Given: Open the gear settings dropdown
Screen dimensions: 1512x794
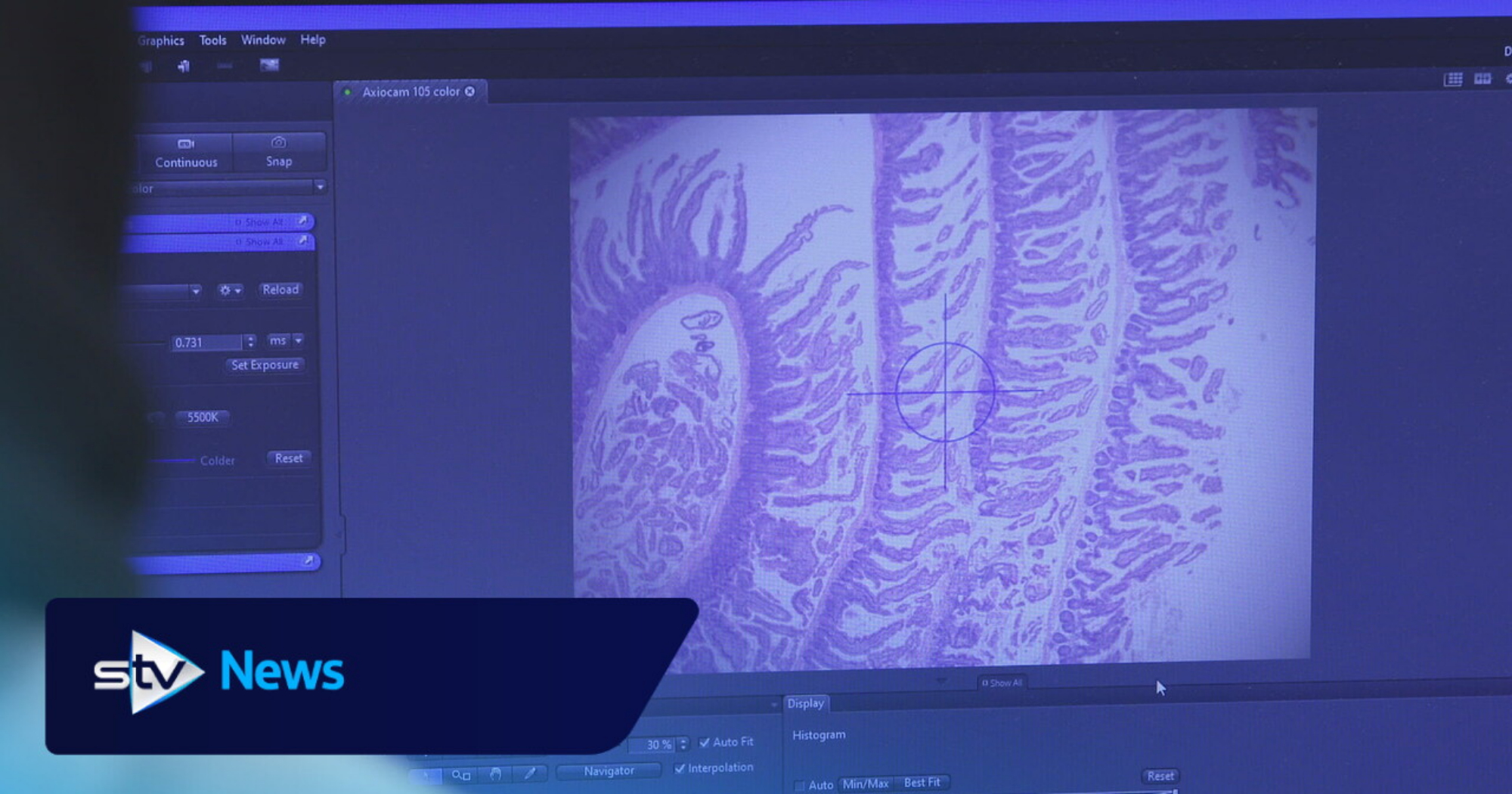Looking at the screenshot, I should point(230,290).
